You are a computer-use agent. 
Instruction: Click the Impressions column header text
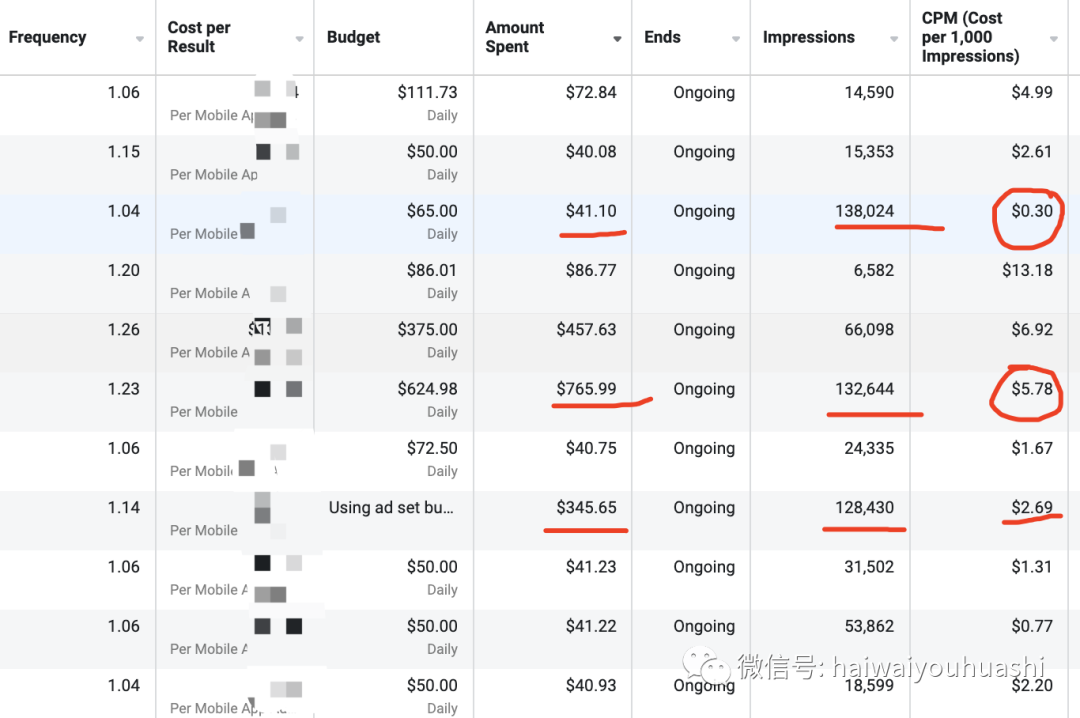click(x=809, y=37)
